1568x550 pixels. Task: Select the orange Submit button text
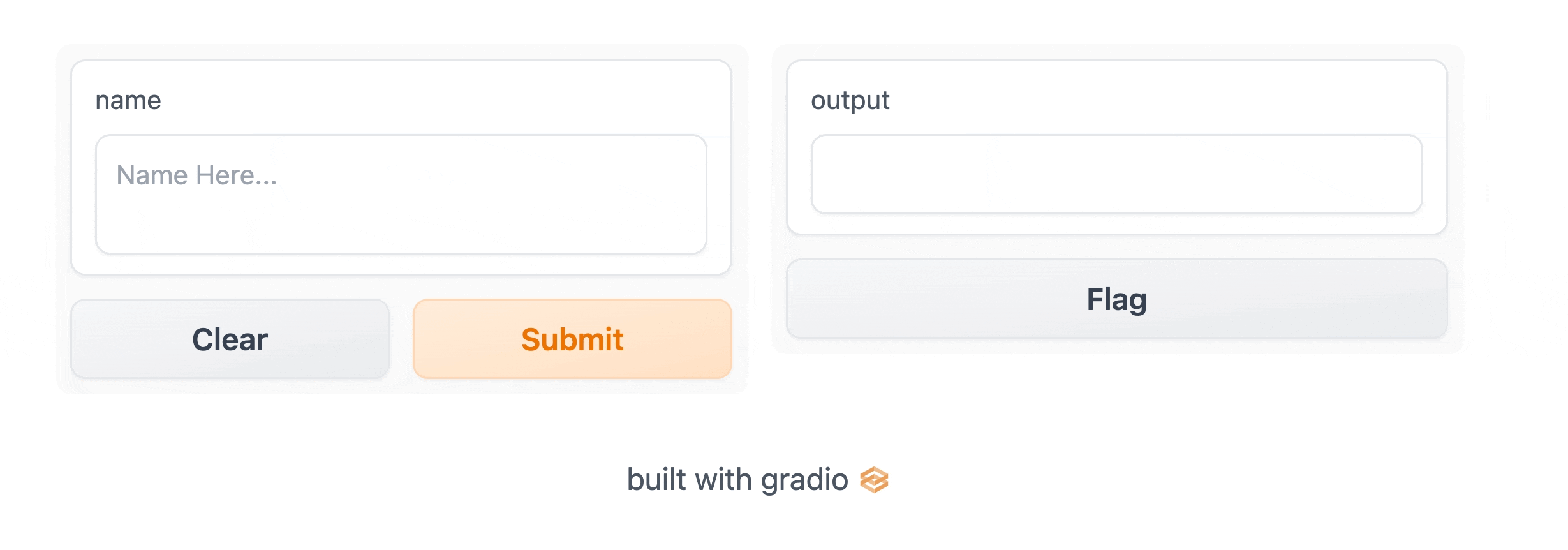click(x=572, y=339)
